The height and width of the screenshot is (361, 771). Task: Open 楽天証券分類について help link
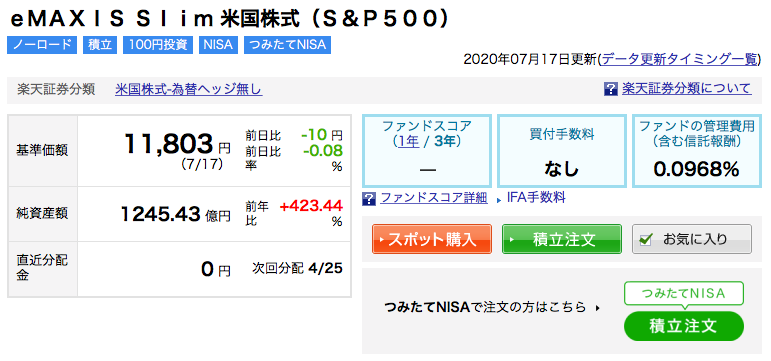point(686,89)
